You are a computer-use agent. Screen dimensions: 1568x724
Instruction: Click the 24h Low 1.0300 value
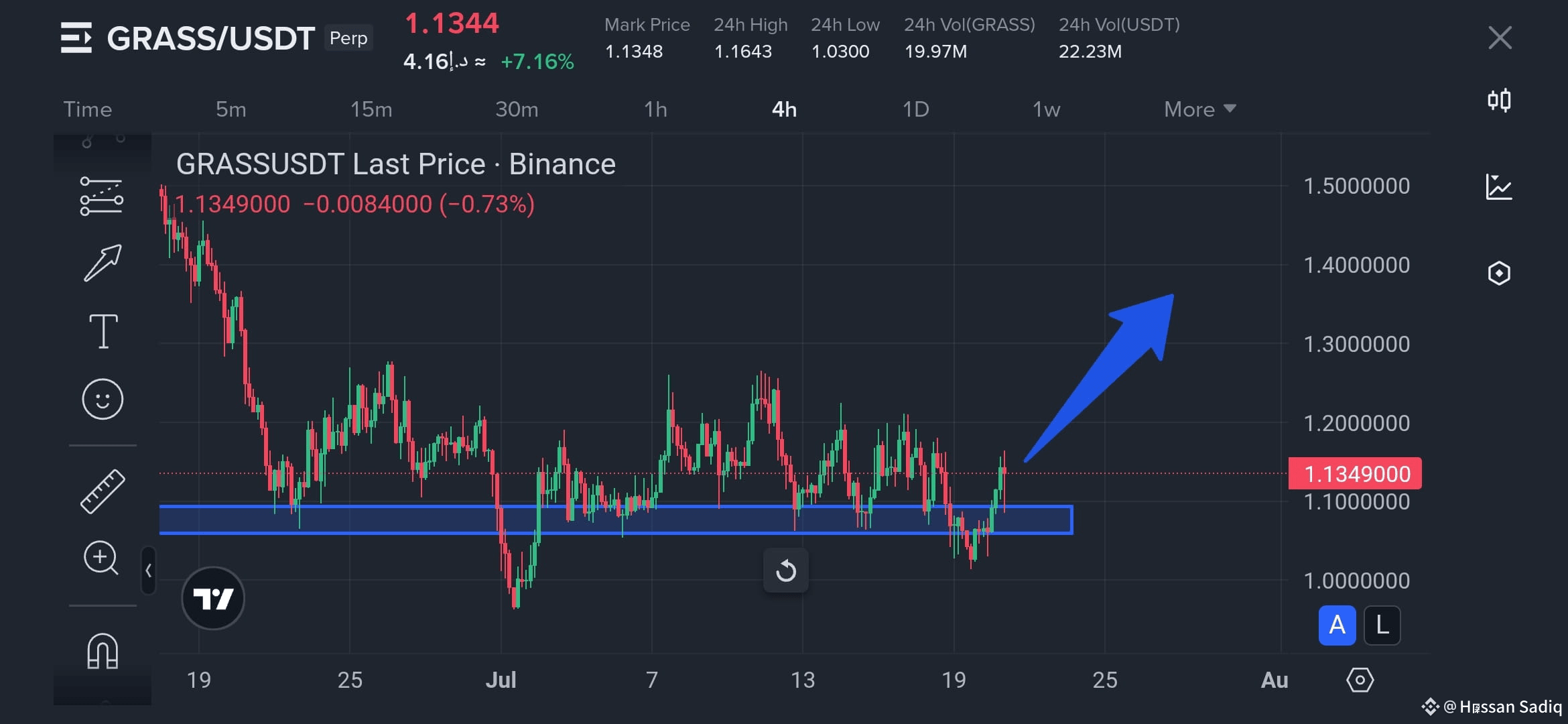[840, 52]
